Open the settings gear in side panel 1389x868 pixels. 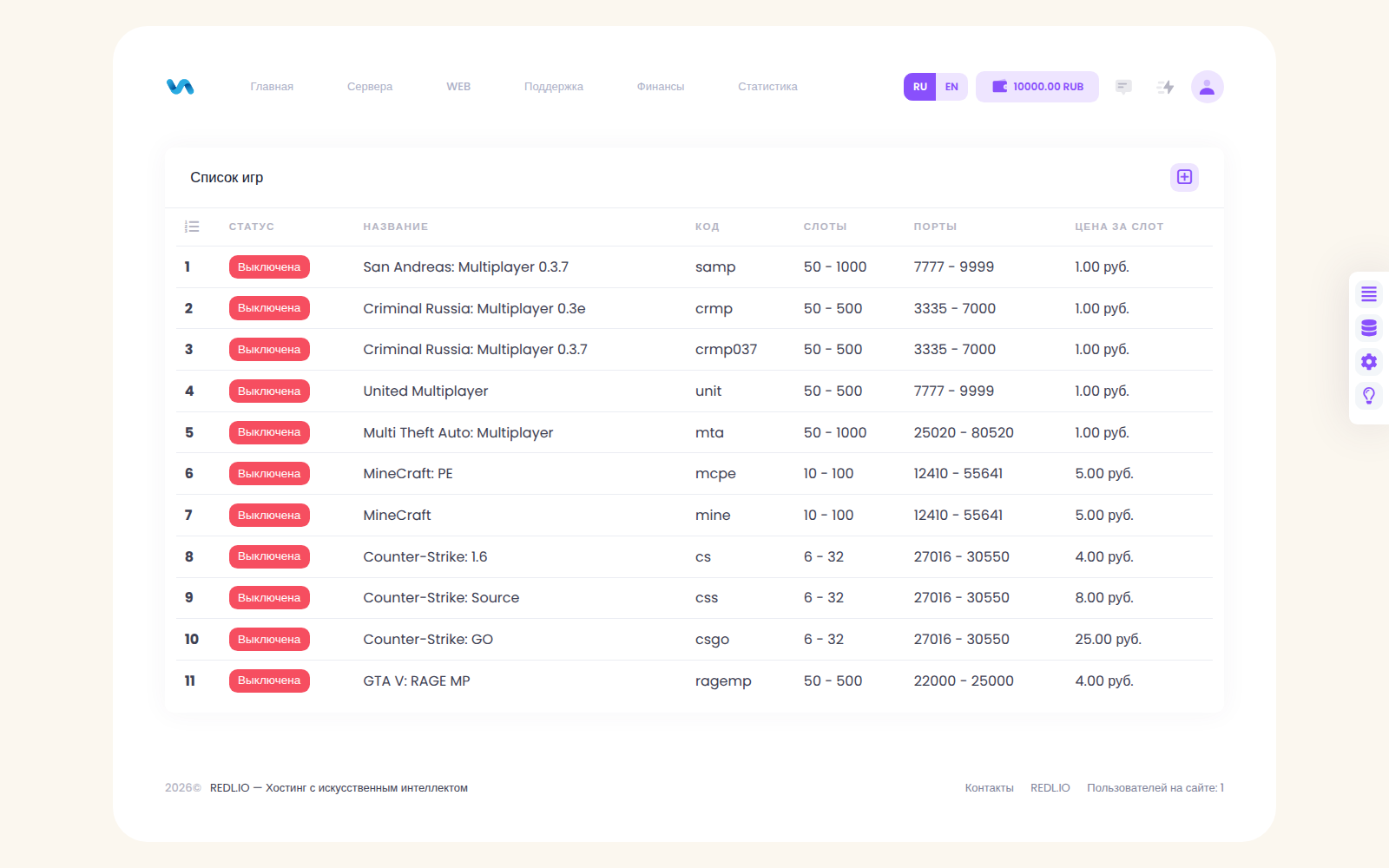1369,362
